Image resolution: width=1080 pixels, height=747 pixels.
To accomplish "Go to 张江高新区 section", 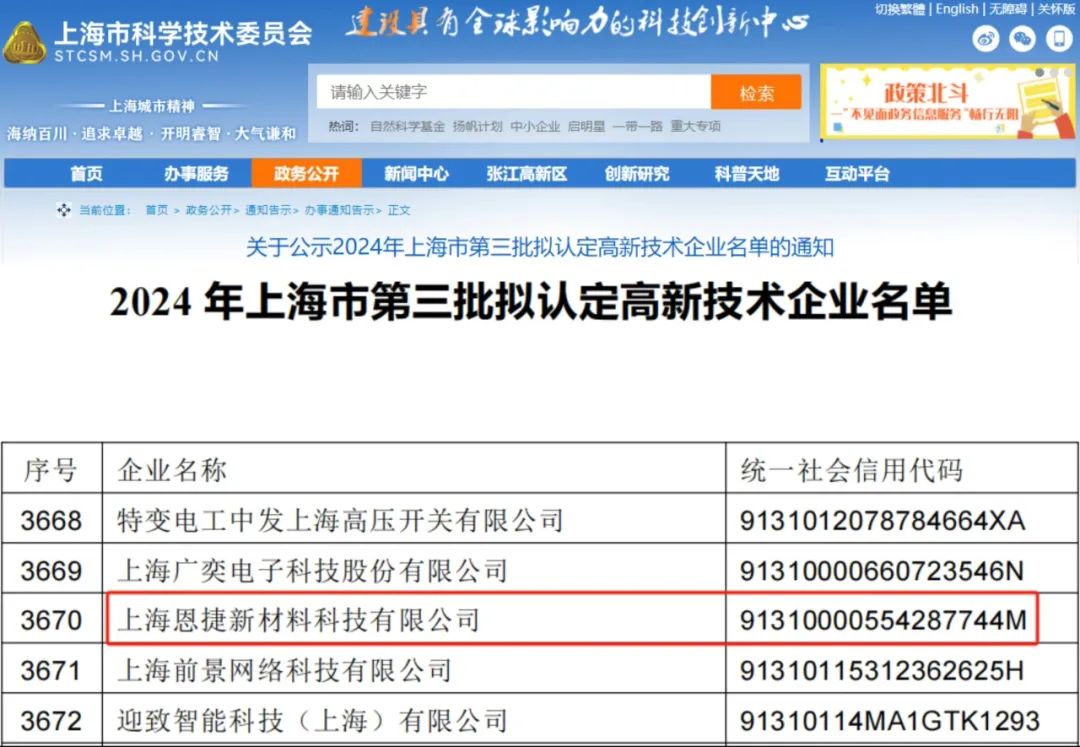I will coord(526,174).
